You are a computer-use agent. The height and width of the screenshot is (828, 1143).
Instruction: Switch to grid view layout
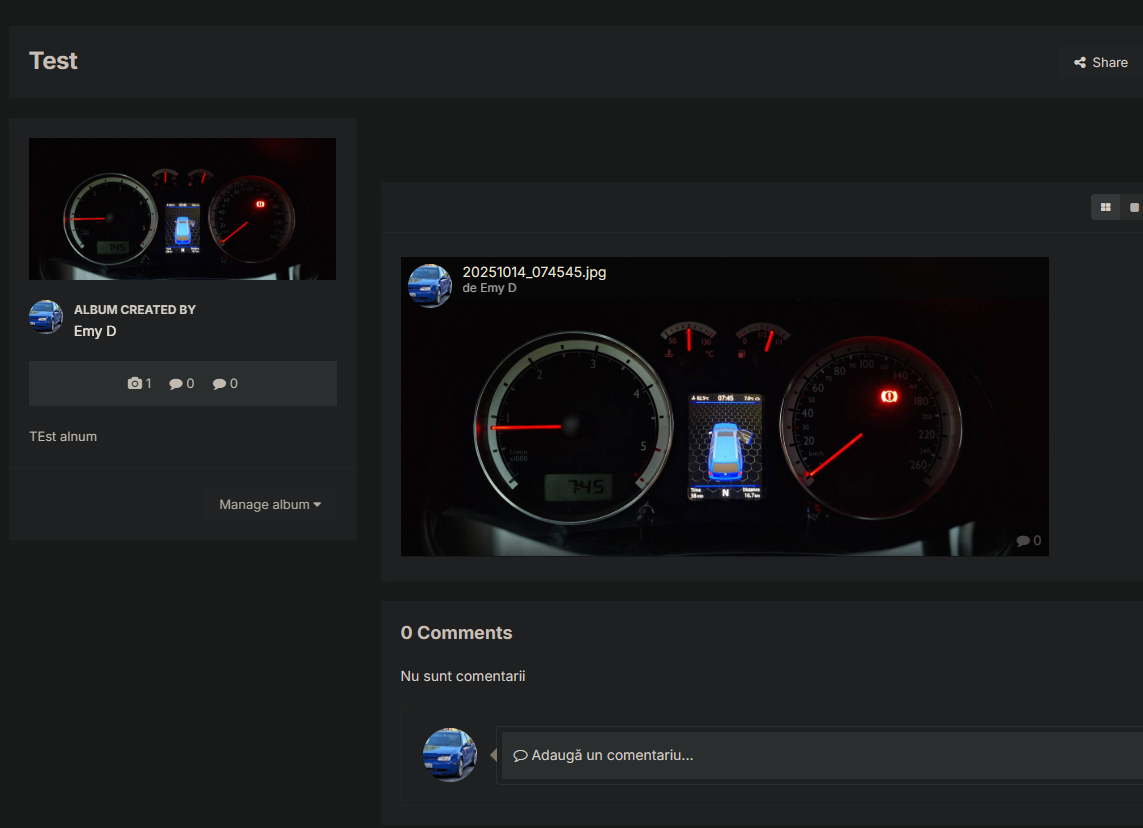[1105, 207]
